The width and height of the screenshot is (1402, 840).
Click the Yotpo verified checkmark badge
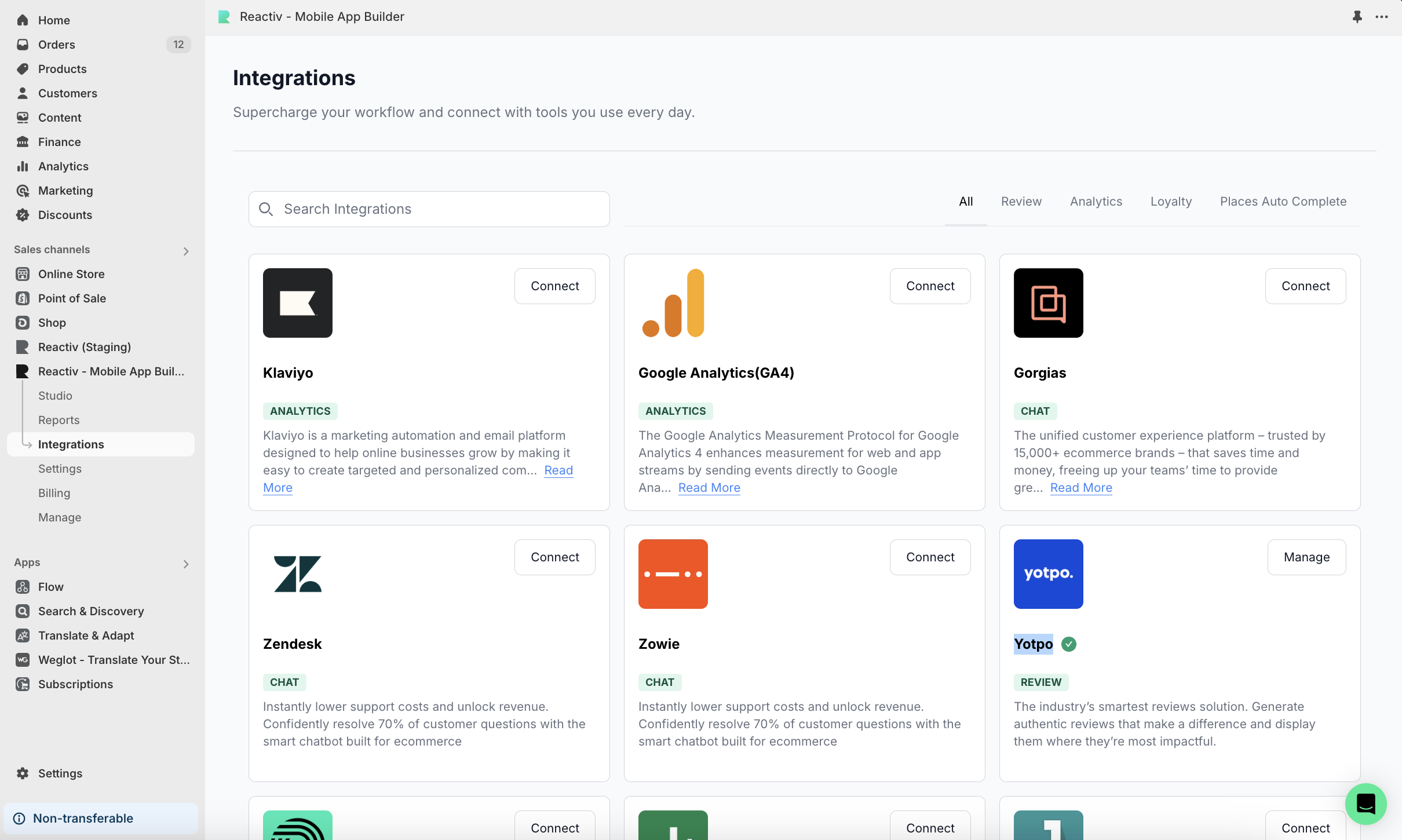(x=1069, y=644)
